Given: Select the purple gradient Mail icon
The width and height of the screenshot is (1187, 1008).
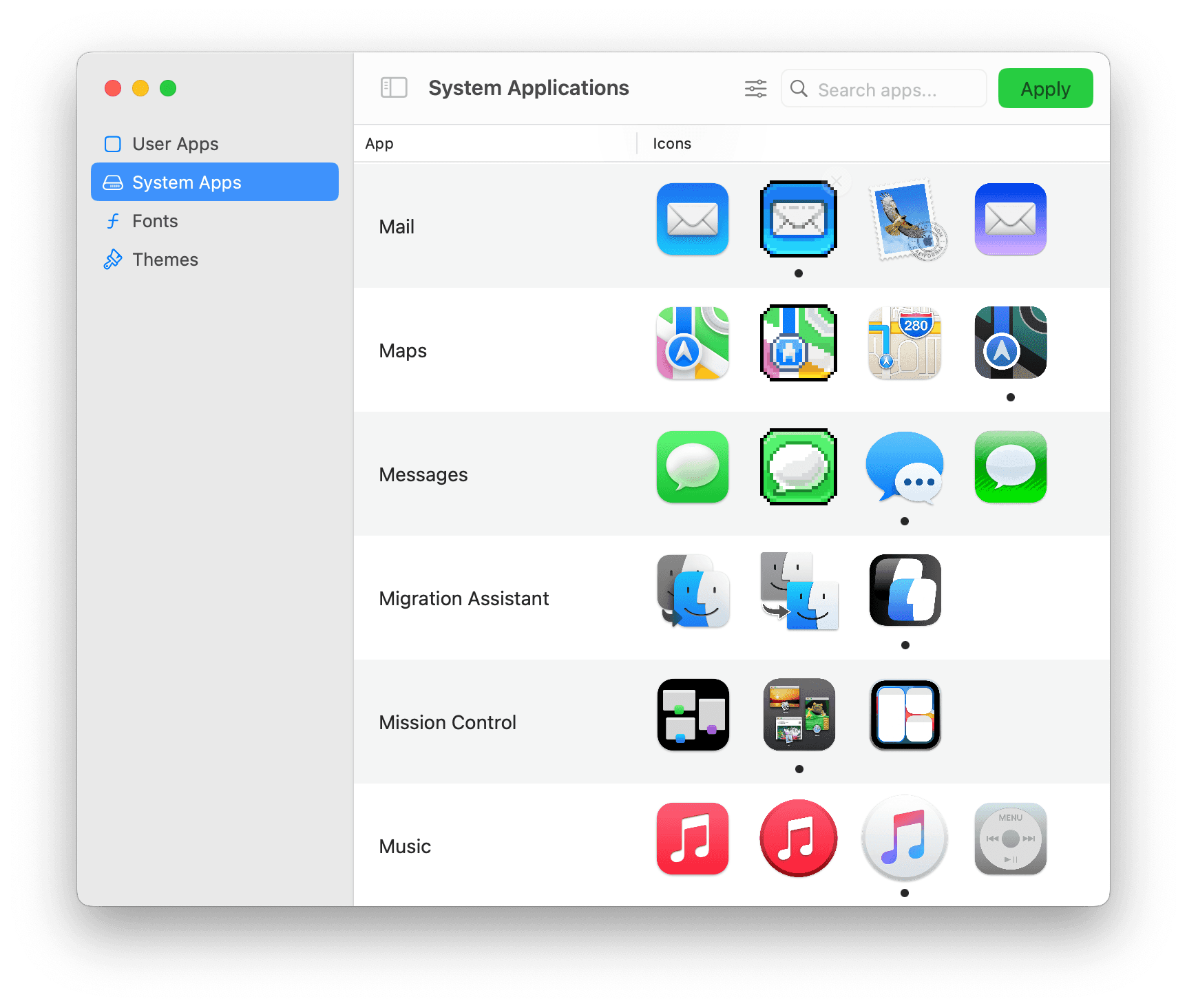Looking at the screenshot, I should click(1010, 219).
